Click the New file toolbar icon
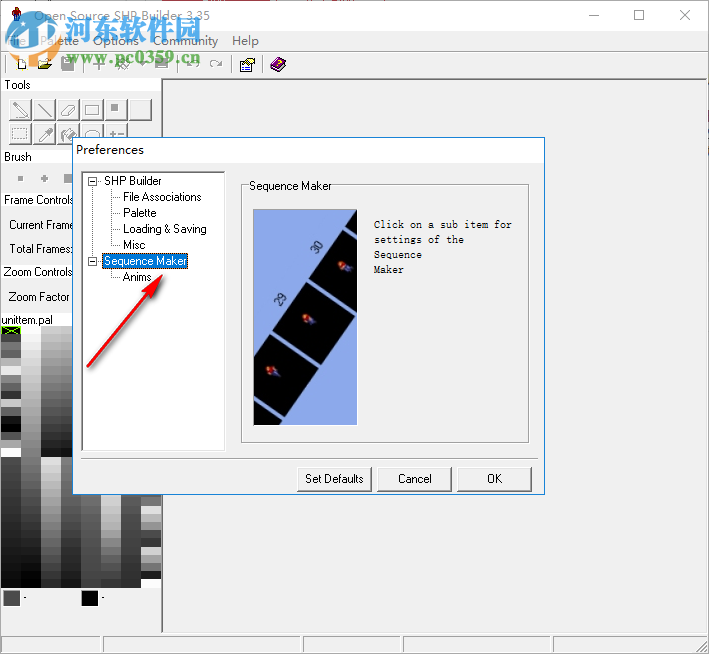This screenshot has height=654, width=709. coord(21,65)
